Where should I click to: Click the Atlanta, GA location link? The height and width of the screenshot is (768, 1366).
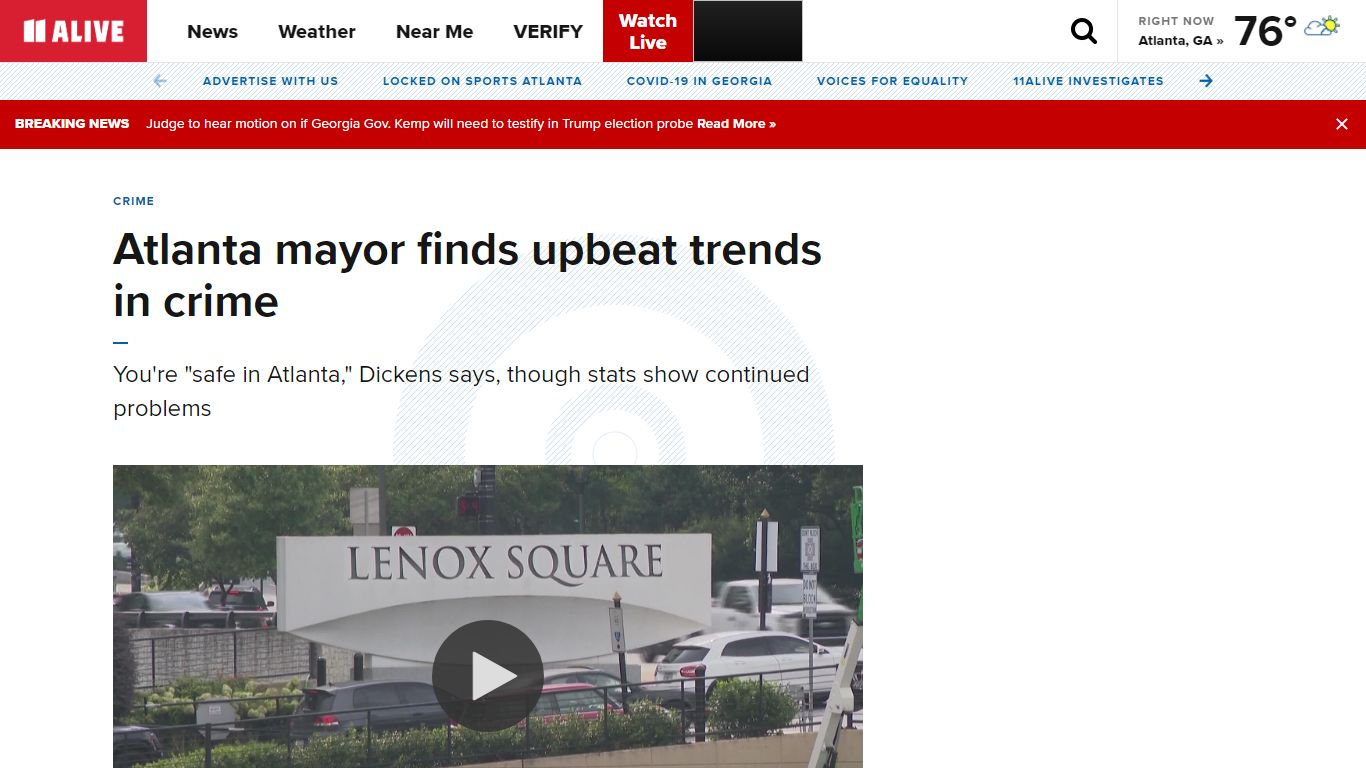(x=1180, y=41)
